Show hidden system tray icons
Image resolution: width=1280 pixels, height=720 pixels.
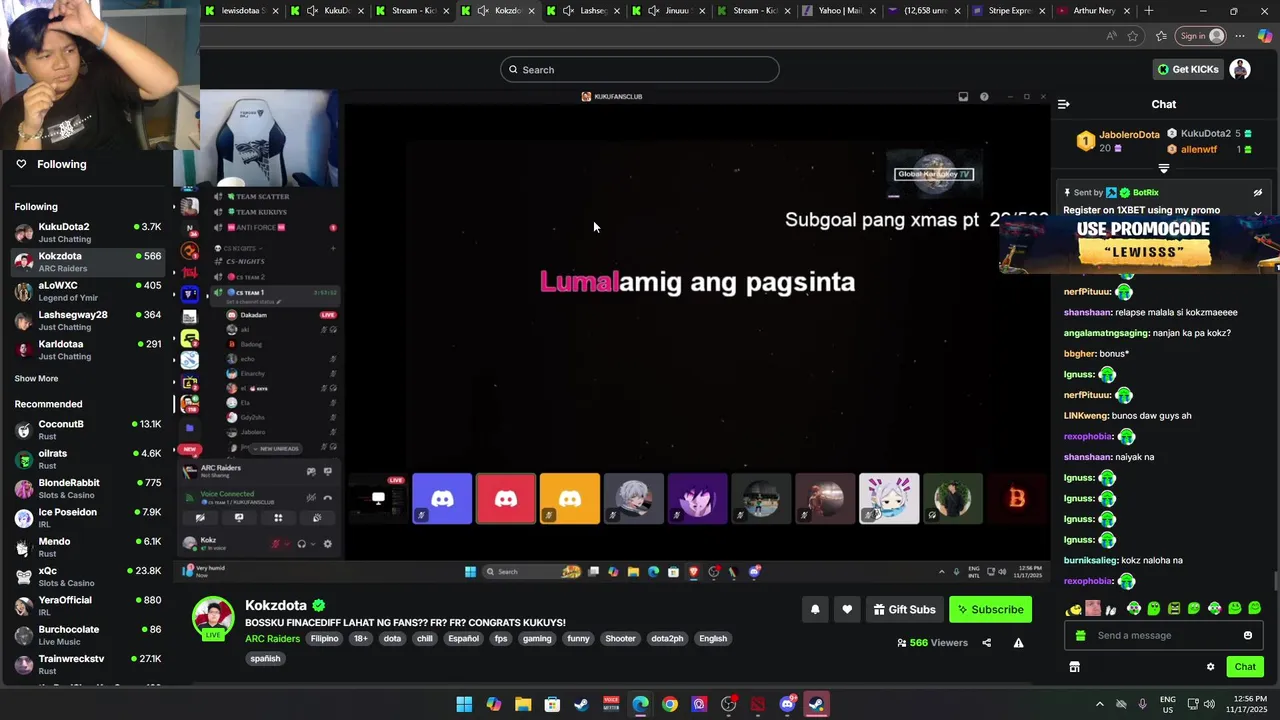click(x=1100, y=704)
